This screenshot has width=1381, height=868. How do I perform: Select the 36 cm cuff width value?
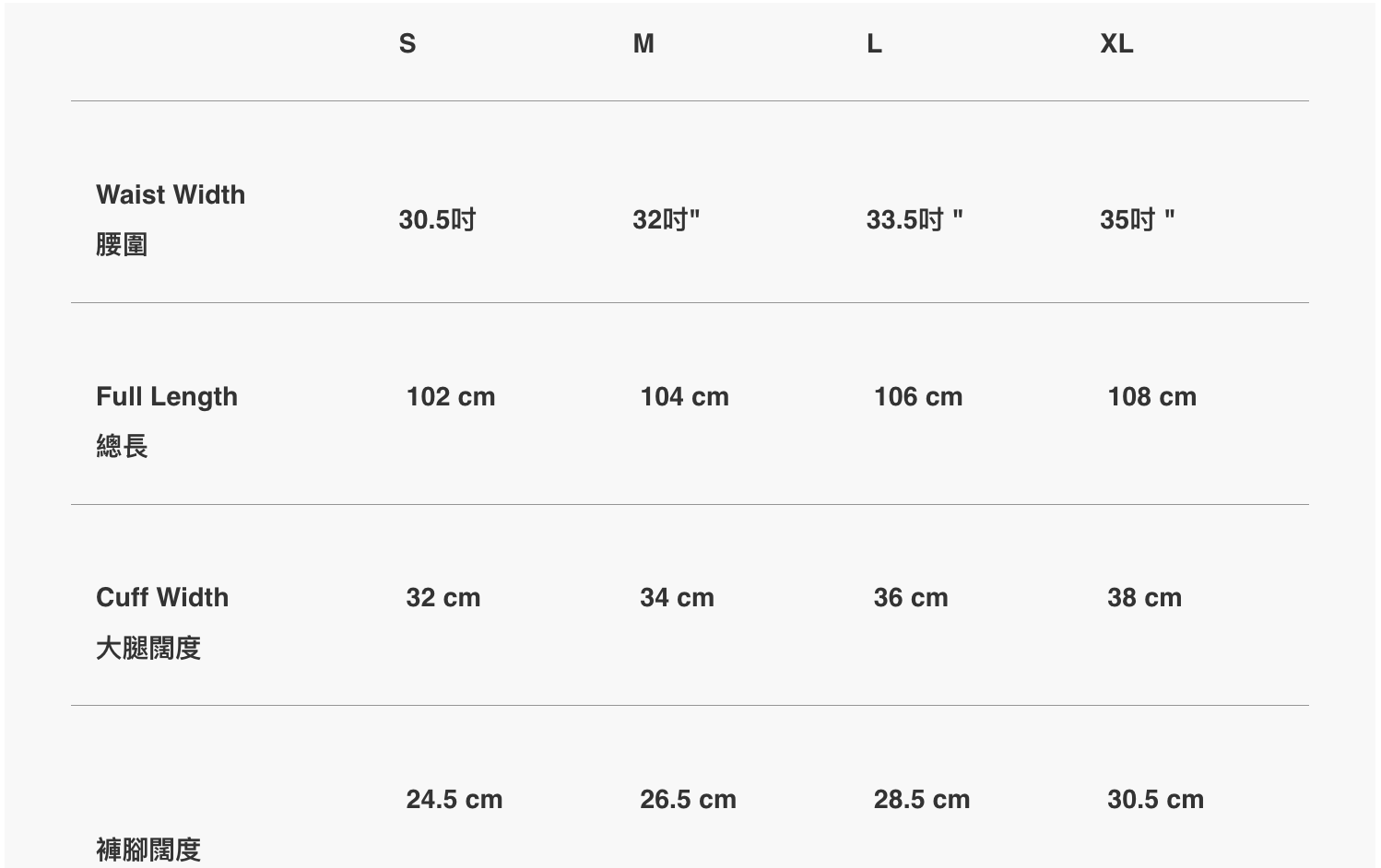click(911, 597)
